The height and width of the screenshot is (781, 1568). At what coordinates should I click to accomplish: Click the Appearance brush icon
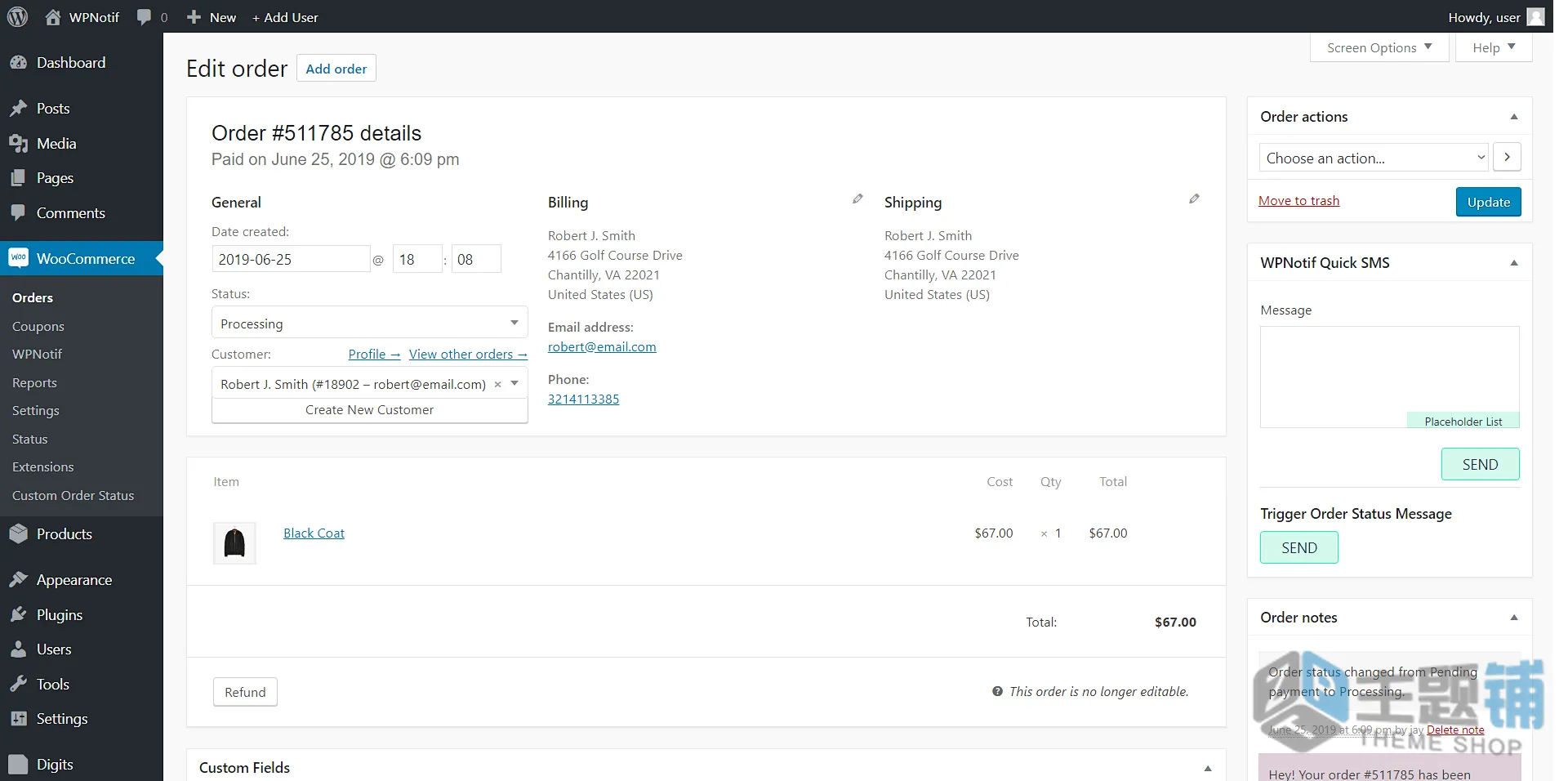click(x=18, y=580)
